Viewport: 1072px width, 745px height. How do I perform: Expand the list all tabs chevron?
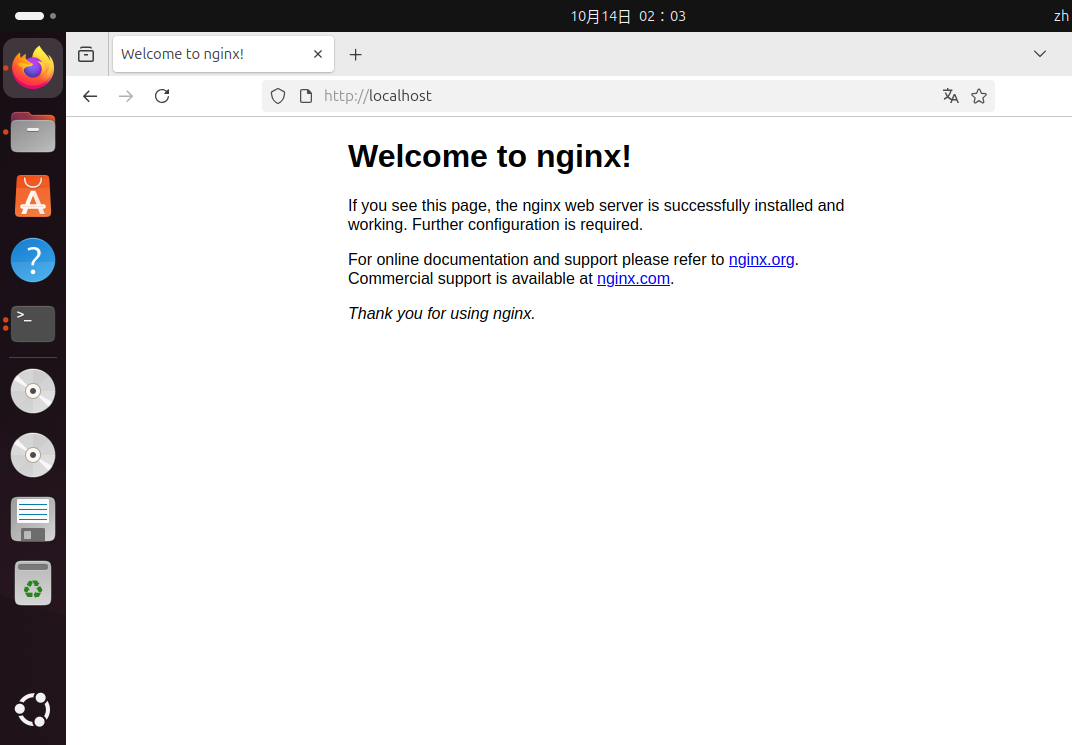(x=1040, y=54)
